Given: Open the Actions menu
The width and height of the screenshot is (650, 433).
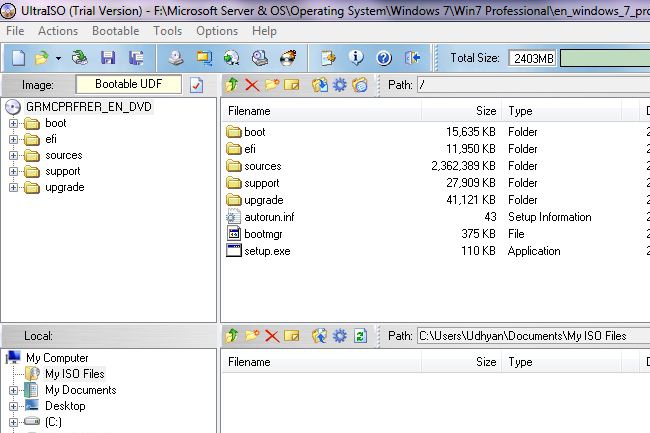Looking at the screenshot, I should [58, 31].
